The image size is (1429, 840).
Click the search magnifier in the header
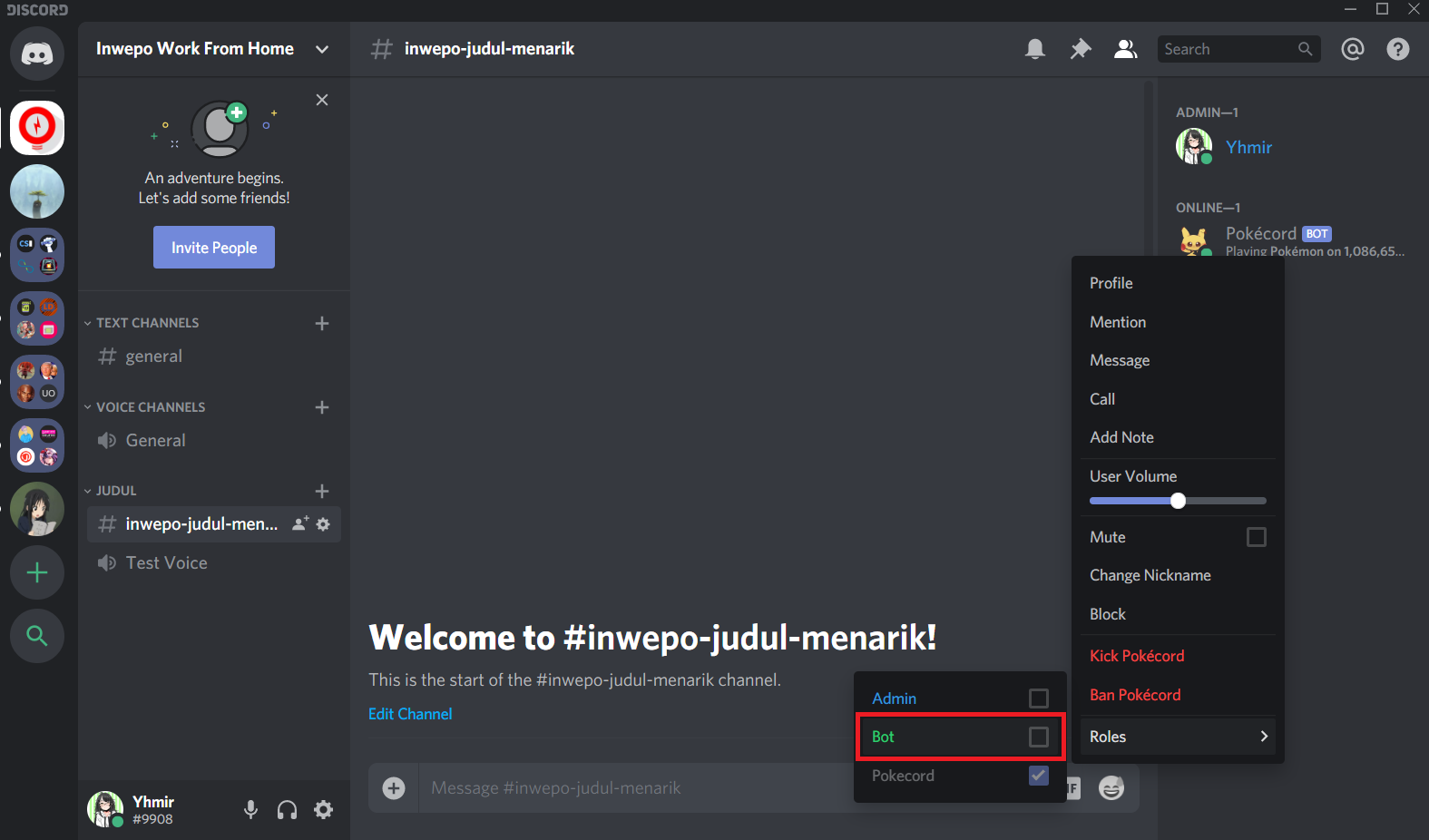[x=1305, y=49]
